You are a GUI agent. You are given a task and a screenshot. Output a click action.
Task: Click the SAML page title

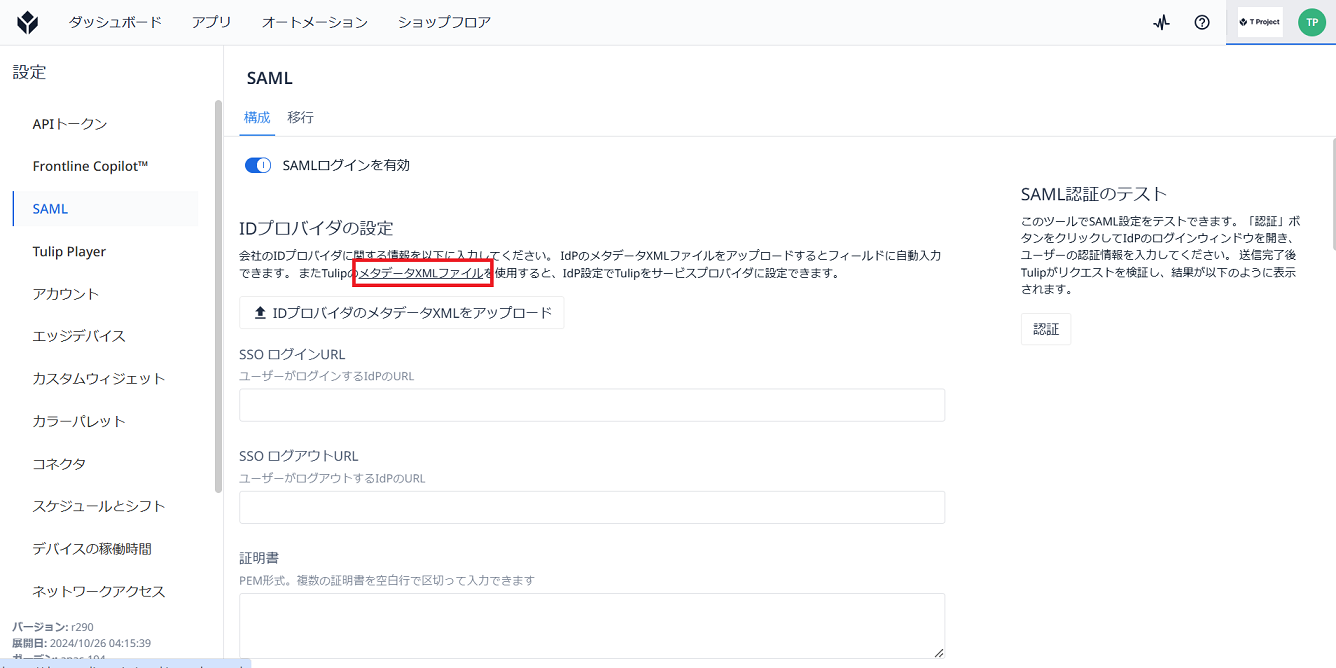(270, 78)
